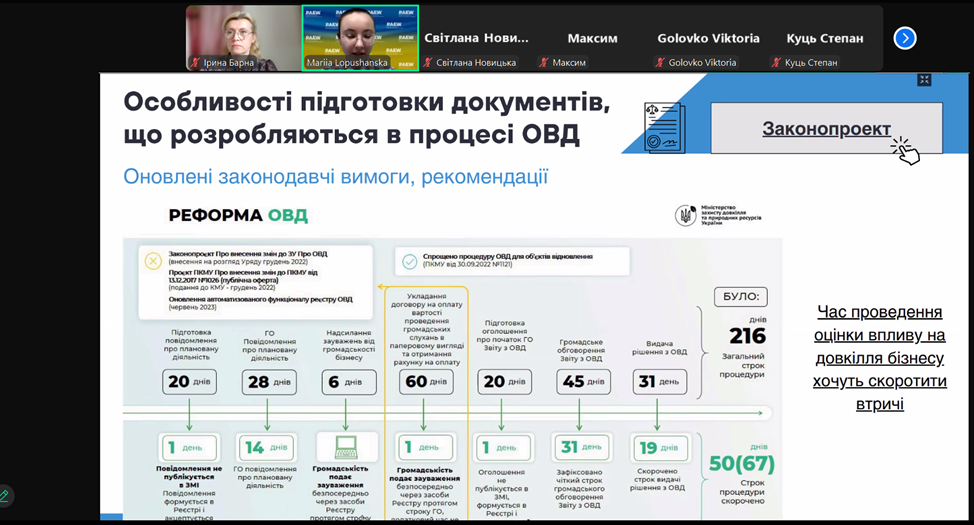Viewport: 974px width, 525px height.
Task: Click the '28 днів' box
Action: point(269,381)
